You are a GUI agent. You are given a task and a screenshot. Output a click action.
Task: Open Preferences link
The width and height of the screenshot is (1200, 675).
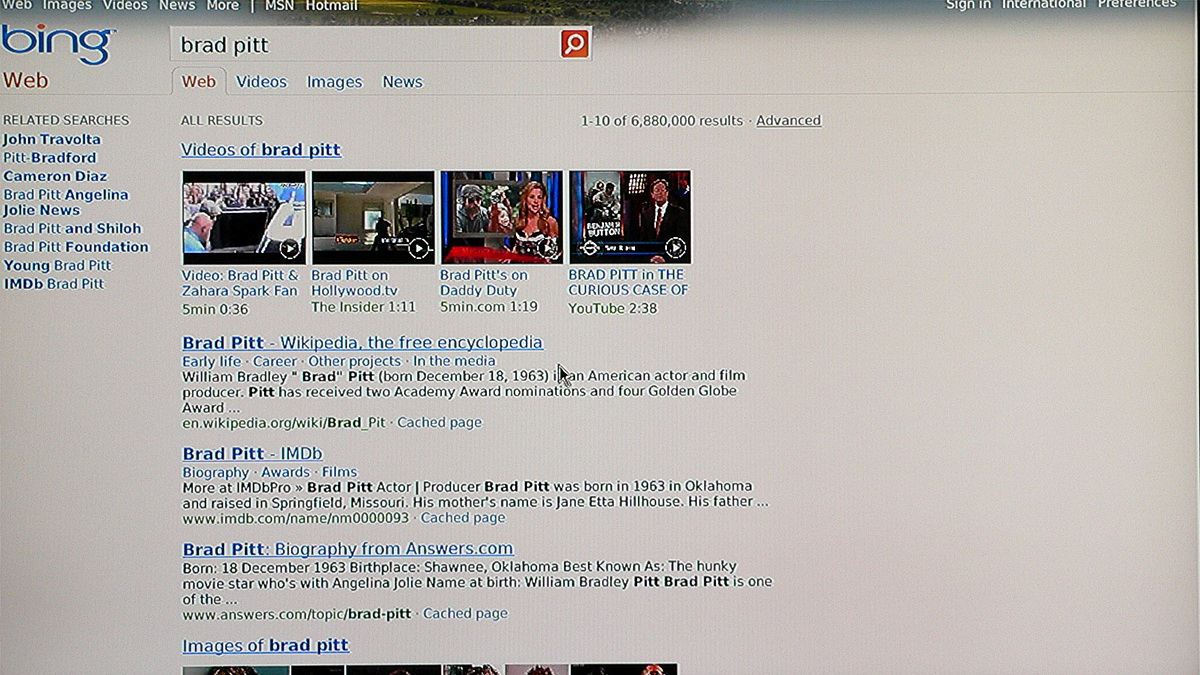(1137, 5)
